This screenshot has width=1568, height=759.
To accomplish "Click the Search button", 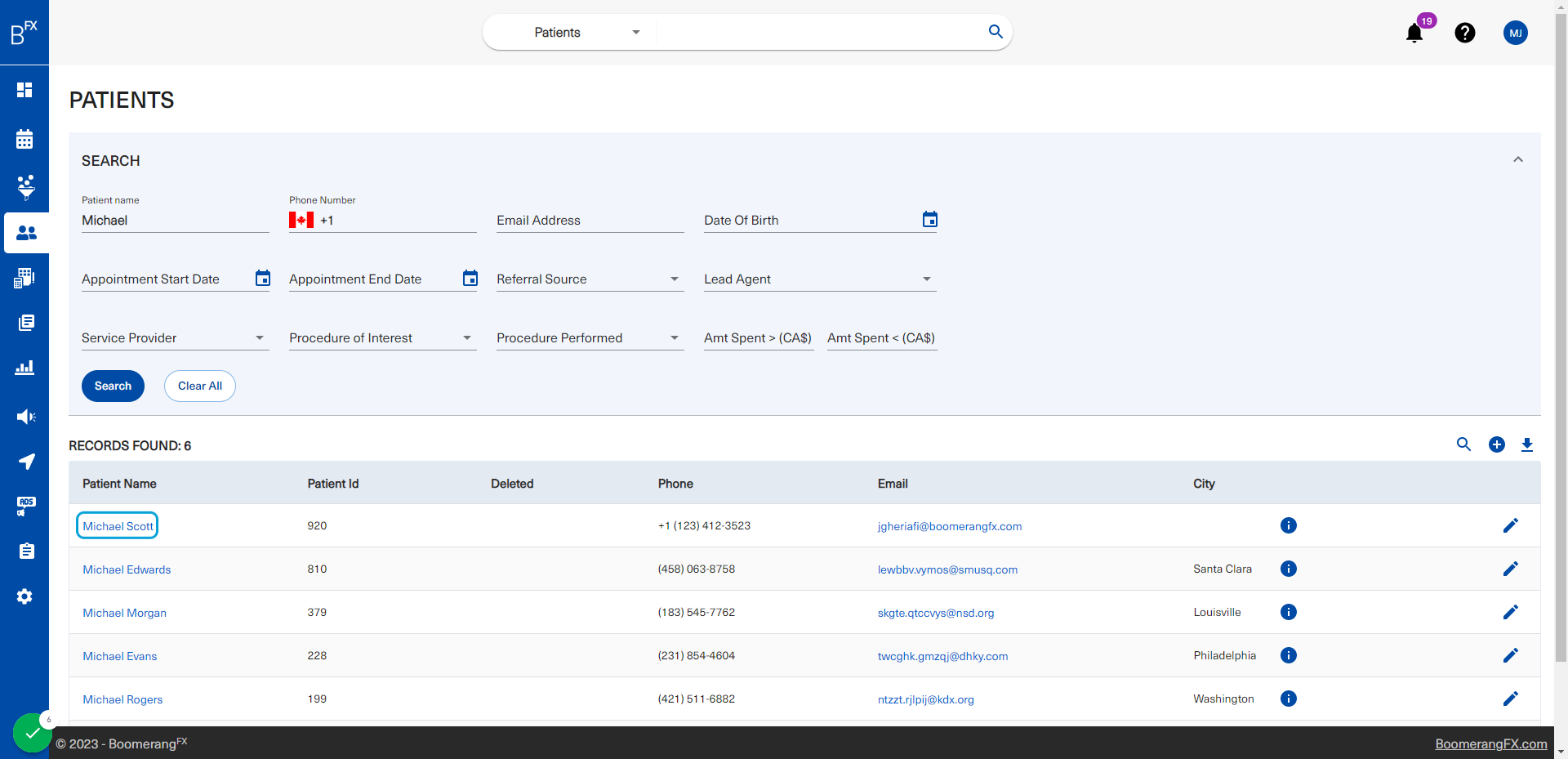I will click(x=113, y=386).
